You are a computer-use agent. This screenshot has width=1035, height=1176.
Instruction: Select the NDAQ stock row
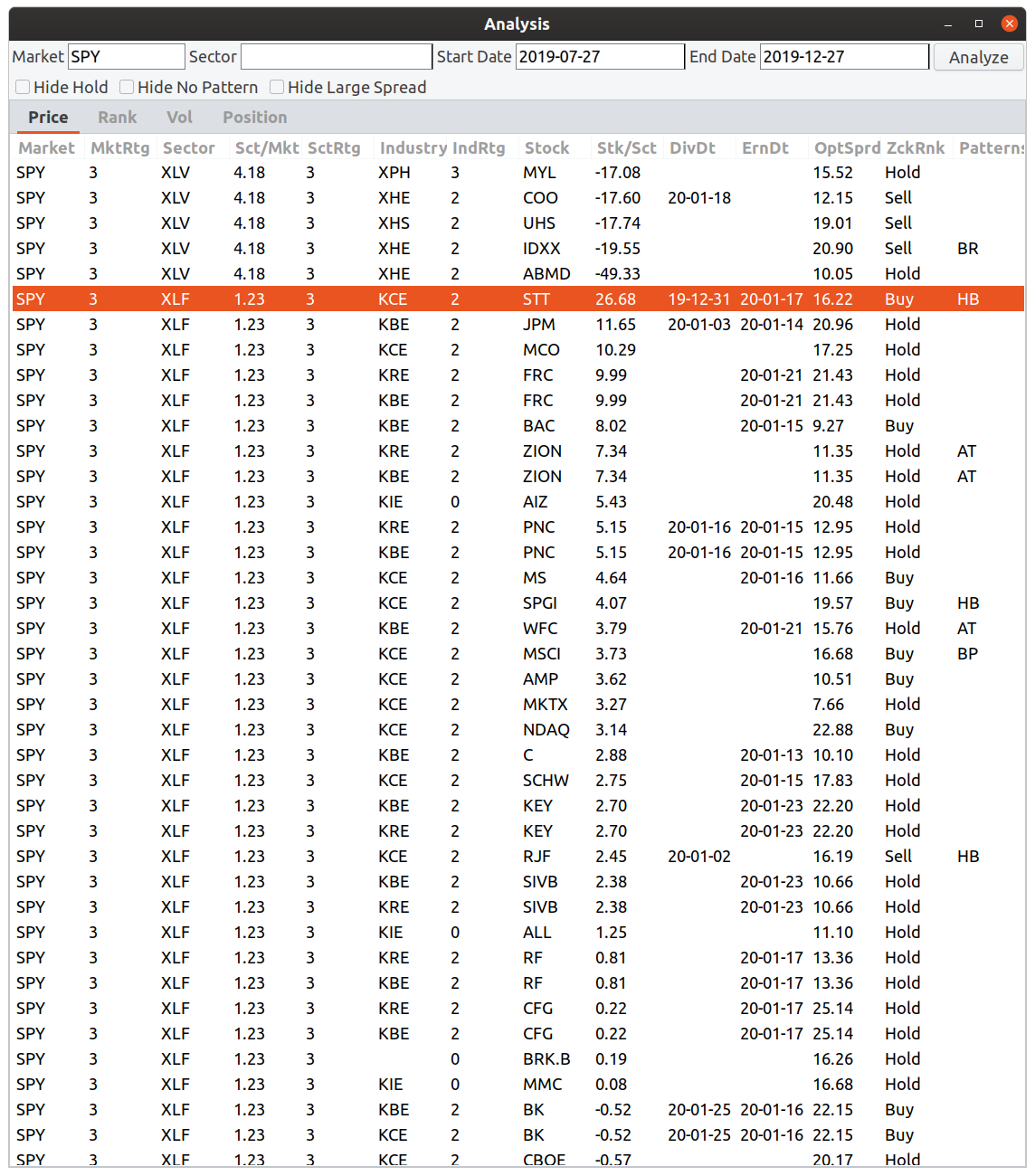(x=518, y=729)
